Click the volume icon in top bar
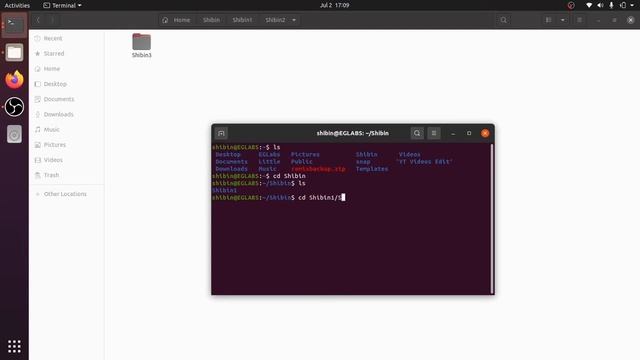Image resolution: width=640 pixels, height=360 pixels. [x=600, y=5]
